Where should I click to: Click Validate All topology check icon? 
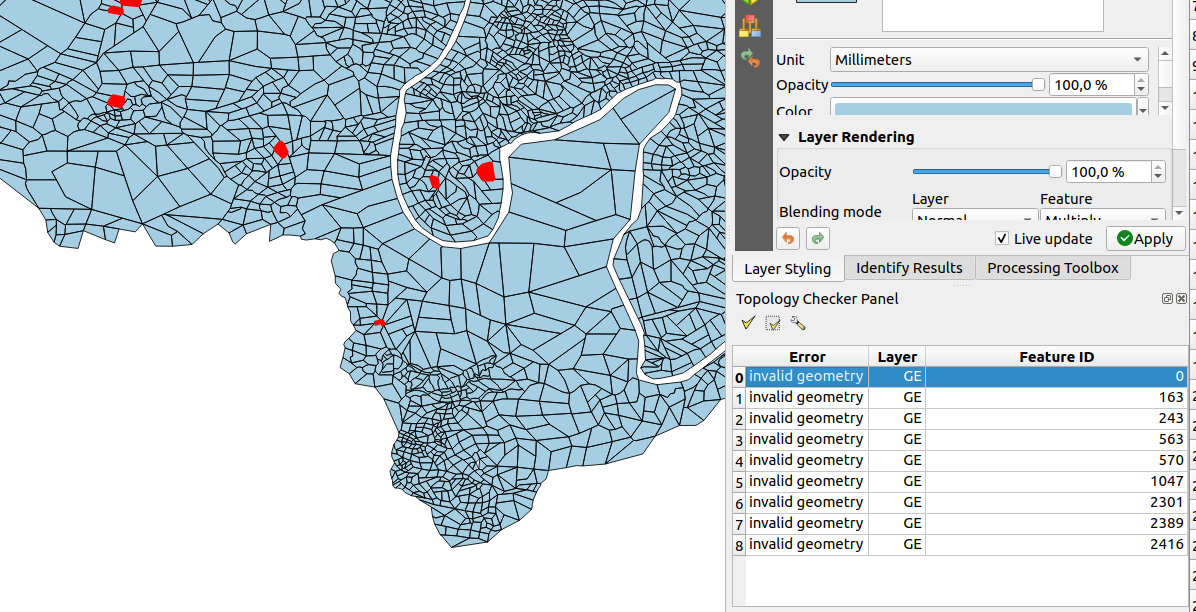(747, 323)
